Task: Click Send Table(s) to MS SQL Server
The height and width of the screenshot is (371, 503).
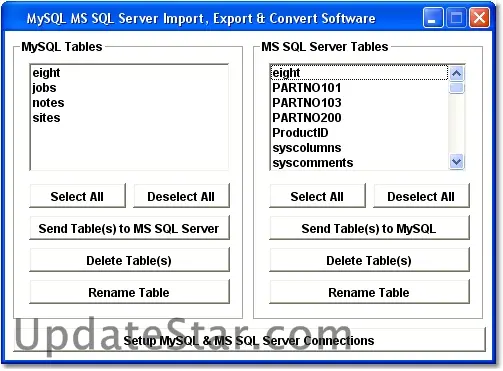Action: pos(129,228)
